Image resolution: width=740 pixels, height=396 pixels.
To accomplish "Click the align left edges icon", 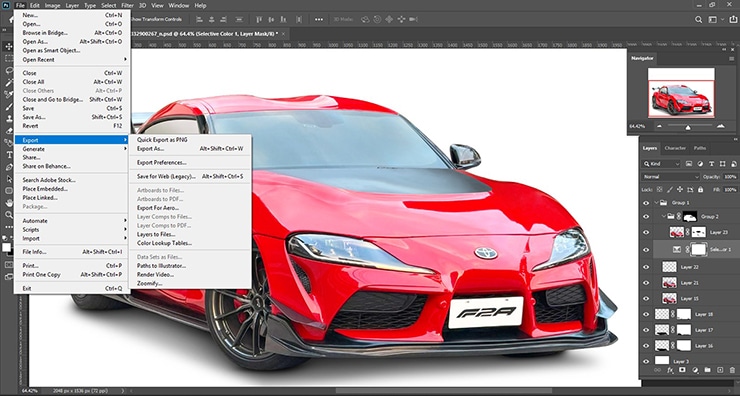I will point(199,19).
